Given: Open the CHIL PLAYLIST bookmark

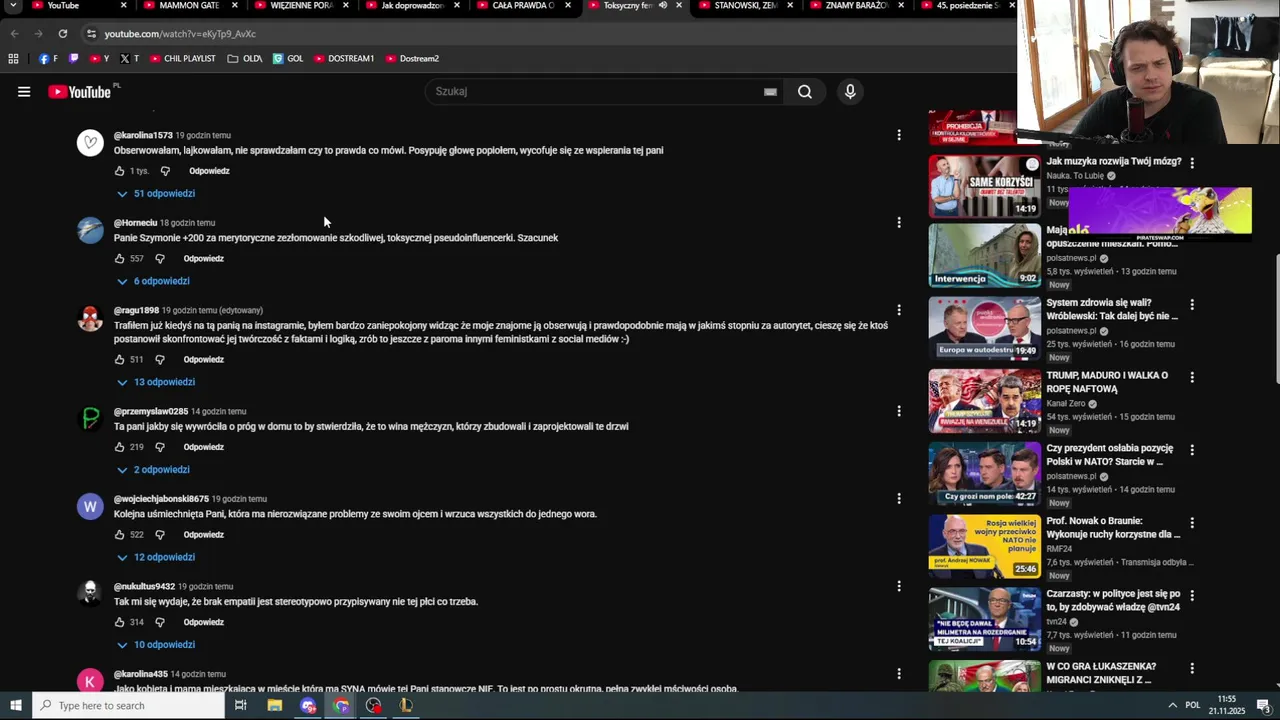Looking at the screenshot, I should click(182, 59).
